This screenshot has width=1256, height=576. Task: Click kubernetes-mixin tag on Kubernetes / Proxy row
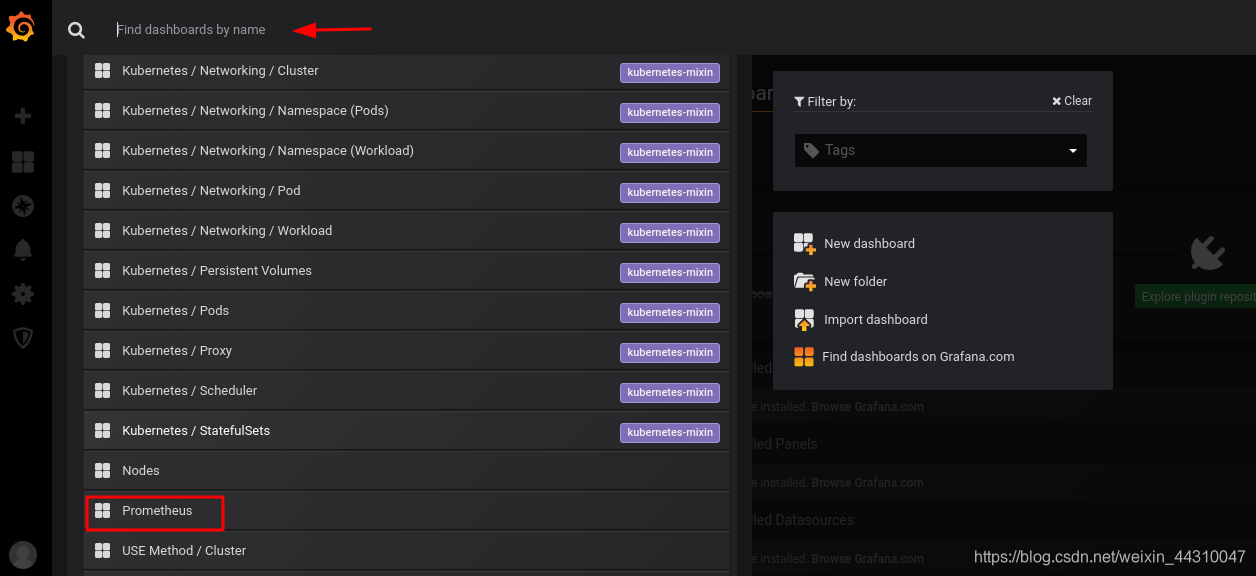click(670, 352)
